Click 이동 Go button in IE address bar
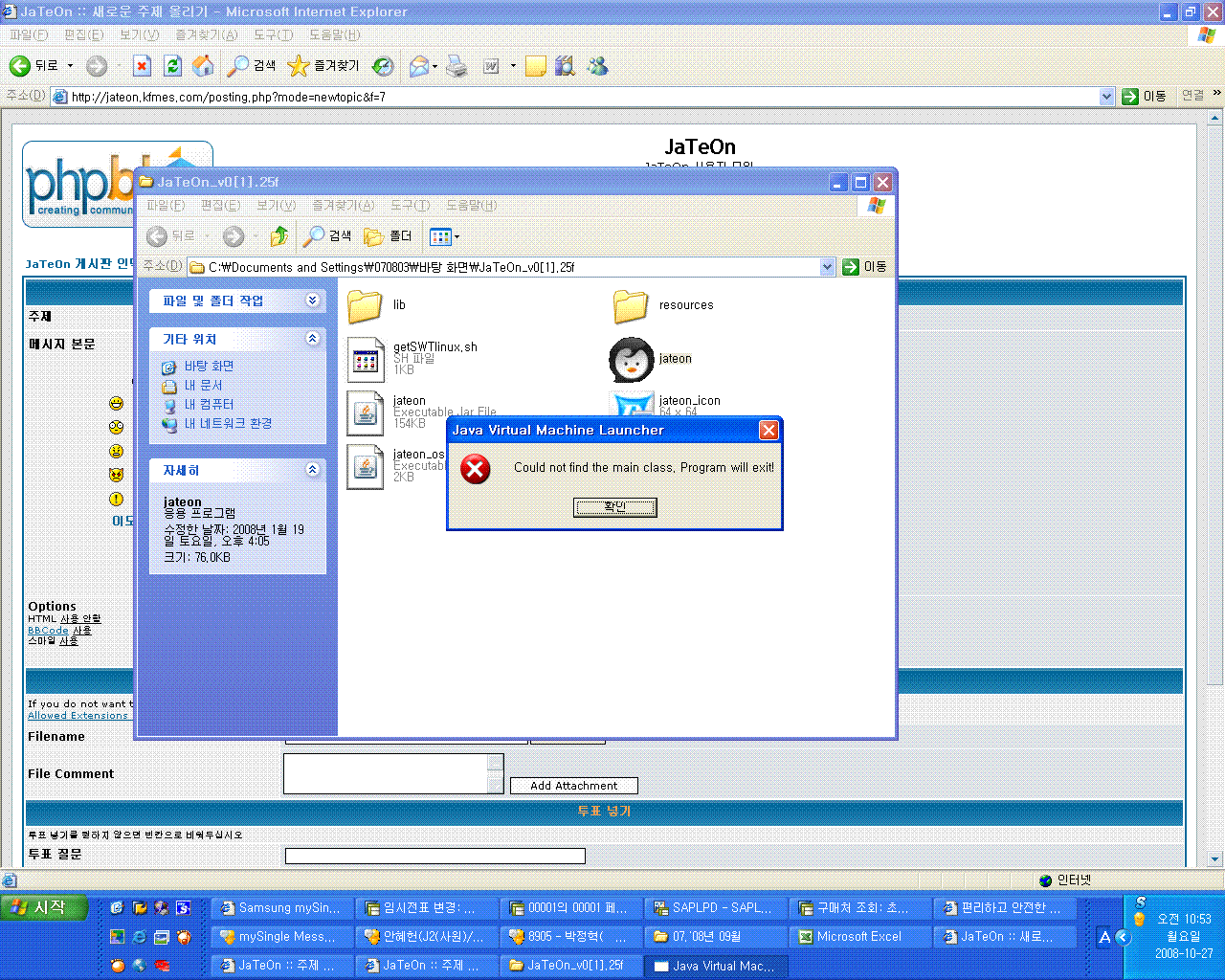This screenshot has height=980, width=1225. [x=1145, y=97]
